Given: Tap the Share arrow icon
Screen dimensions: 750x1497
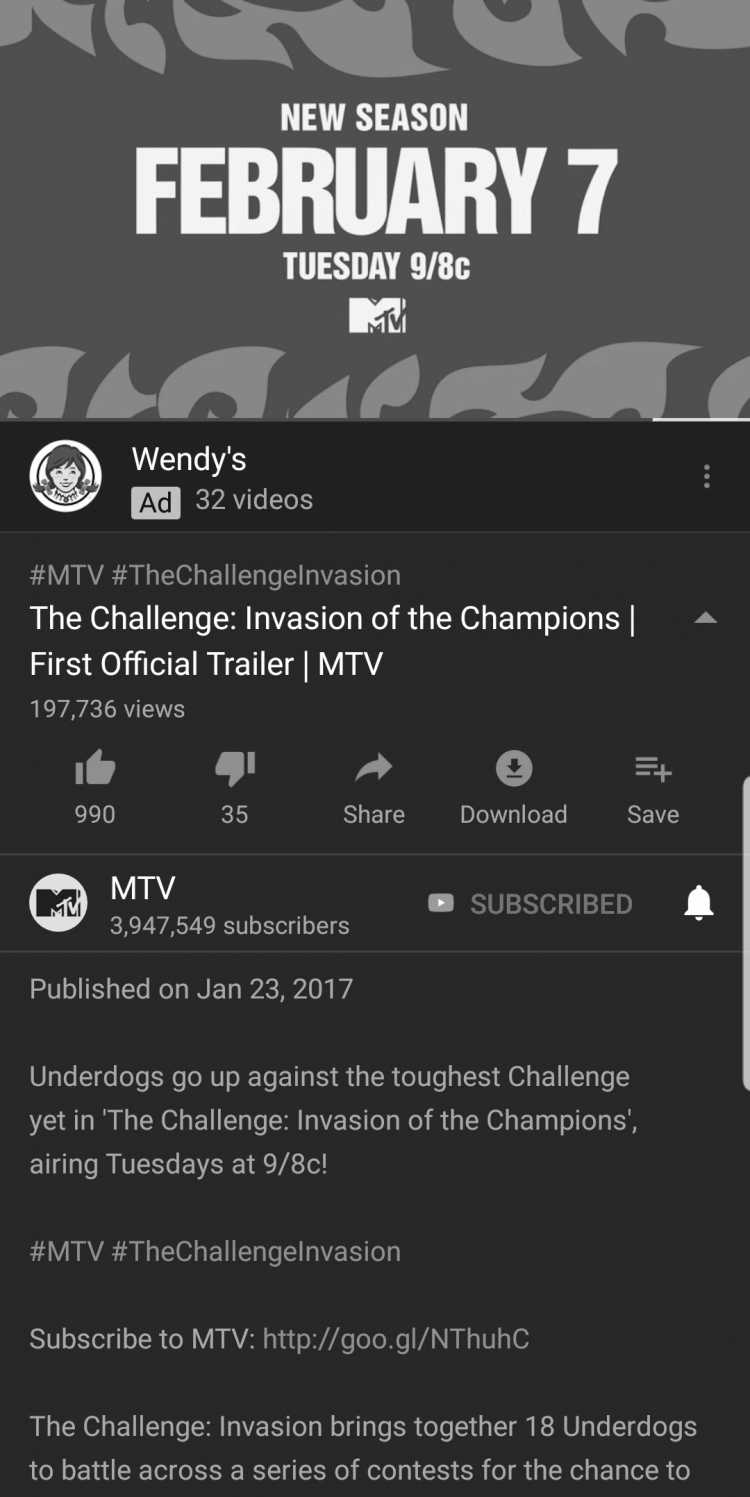Looking at the screenshot, I should (x=374, y=768).
